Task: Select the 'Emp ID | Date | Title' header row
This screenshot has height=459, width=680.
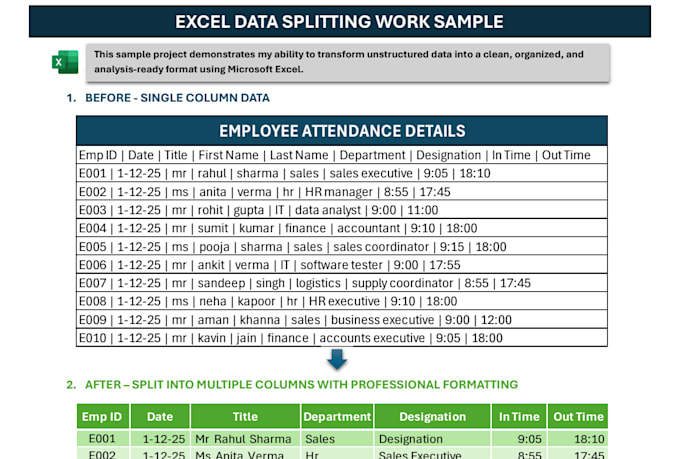Action: (342, 155)
